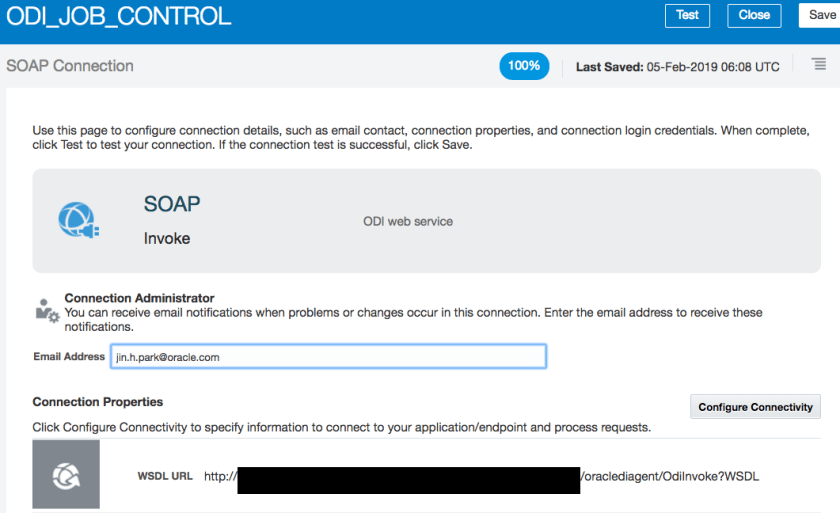The width and height of the screenshot is (840, 513).
Task: Click the Test button in the header
Action: (x=687, y=15)
